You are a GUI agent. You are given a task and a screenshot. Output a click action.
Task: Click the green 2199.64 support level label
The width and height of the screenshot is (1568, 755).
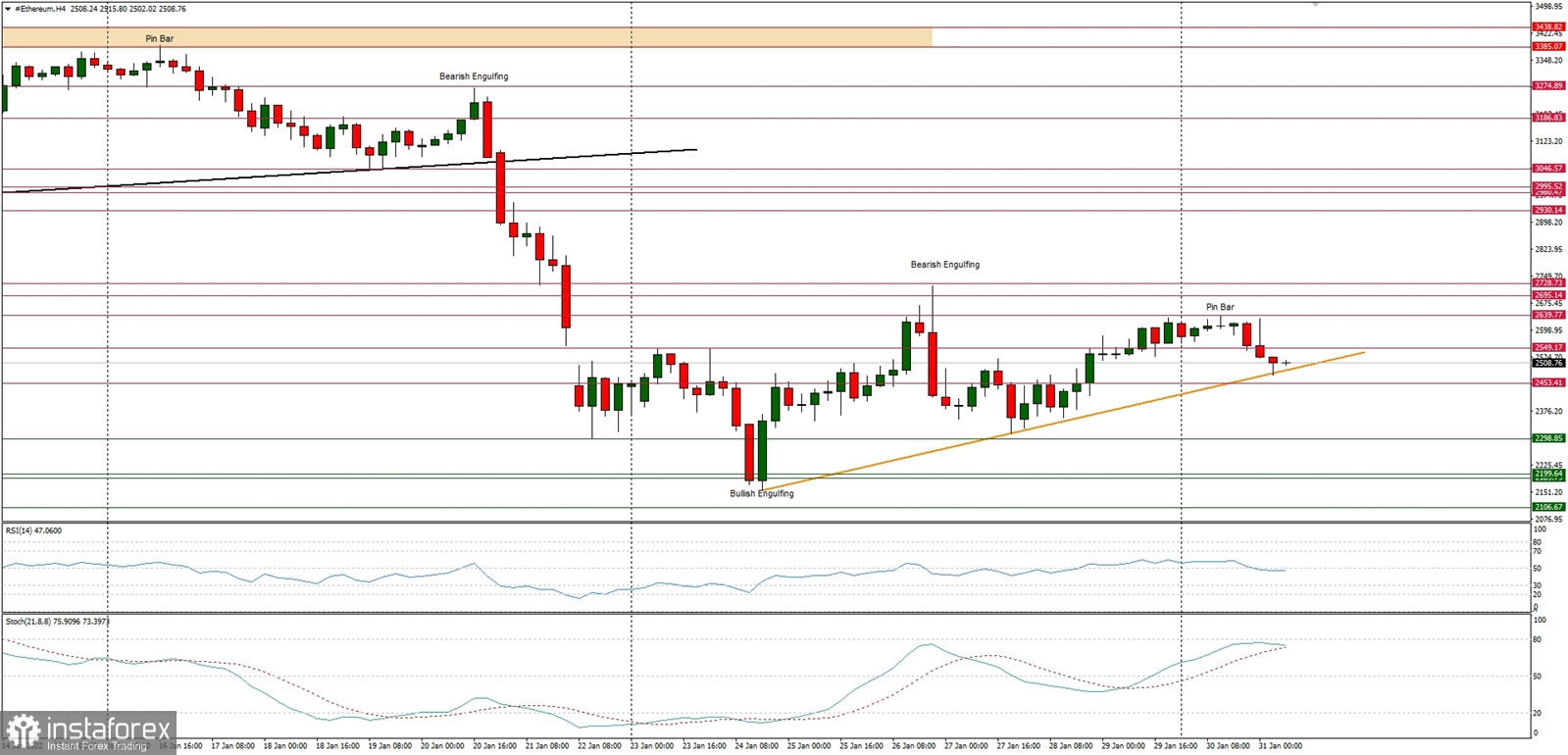1548,474
